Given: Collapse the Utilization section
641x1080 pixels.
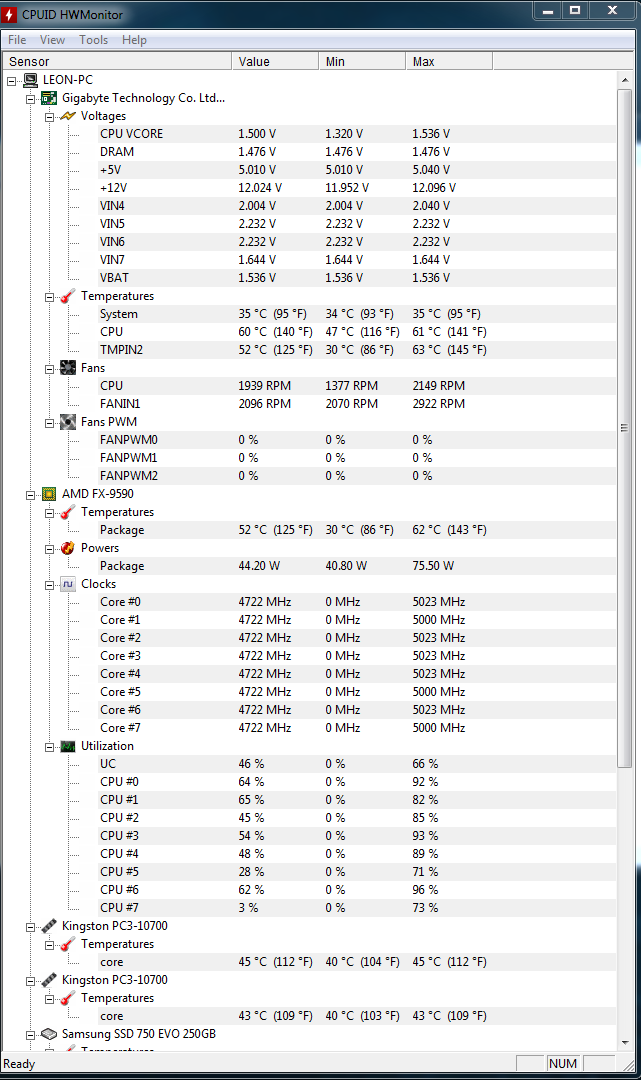Looking at the screenshot, I should coord(50,746).
